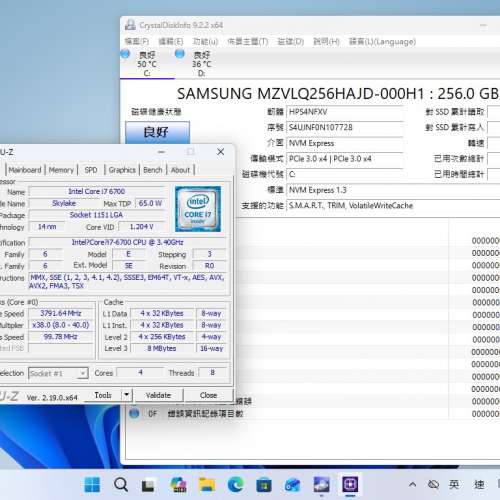The height and width of the screenshot is (500, 500).
Task: Click the standard field NVM Express 1.3
Action: coord(393,190)
